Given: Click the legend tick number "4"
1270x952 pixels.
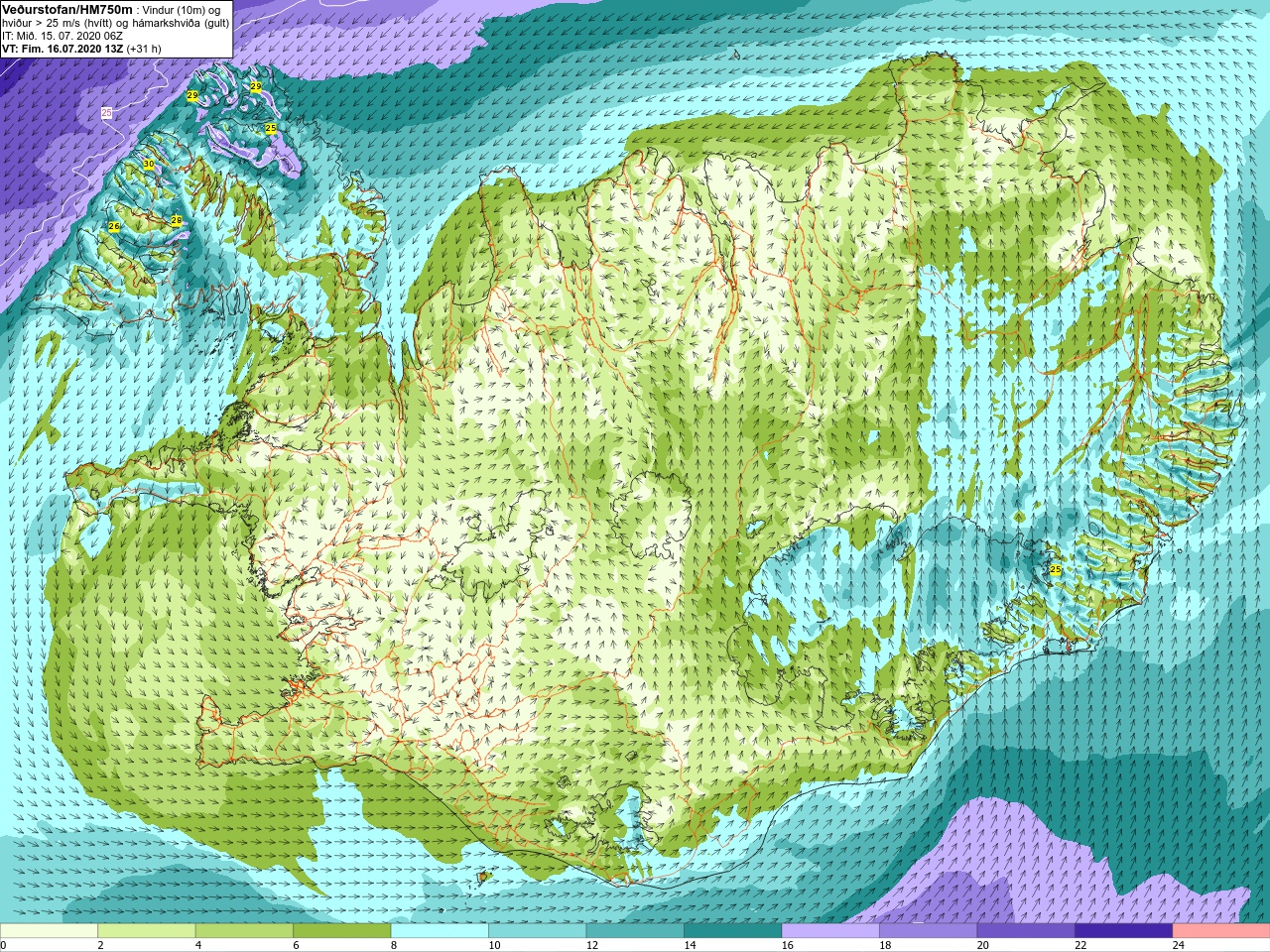Looking at the screenshot, I should click(x=198, y=945).
